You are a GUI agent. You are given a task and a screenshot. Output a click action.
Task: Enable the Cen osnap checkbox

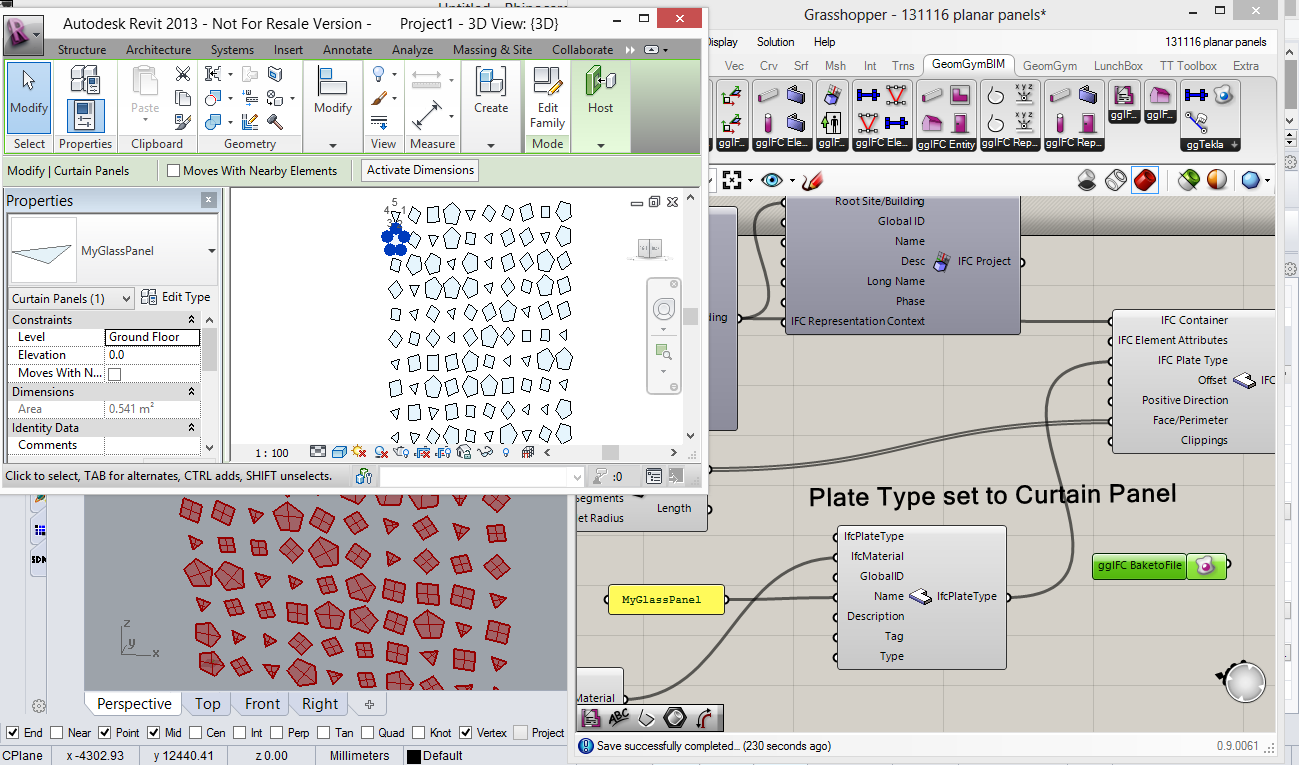coord(196,733)
